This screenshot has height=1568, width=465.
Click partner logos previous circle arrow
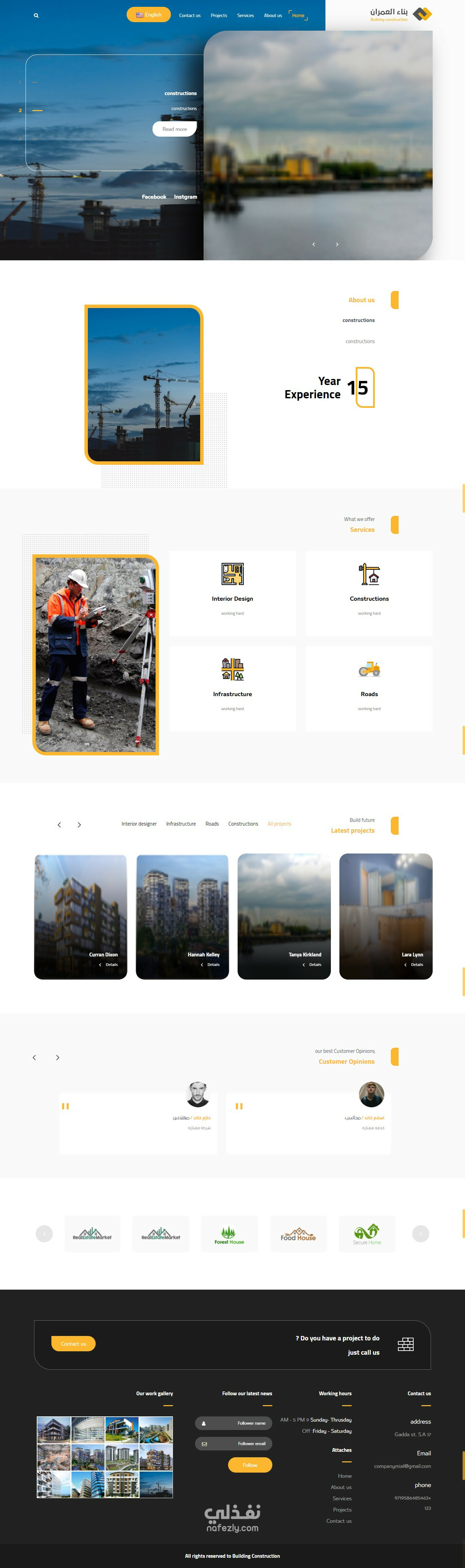point(44,1233)
